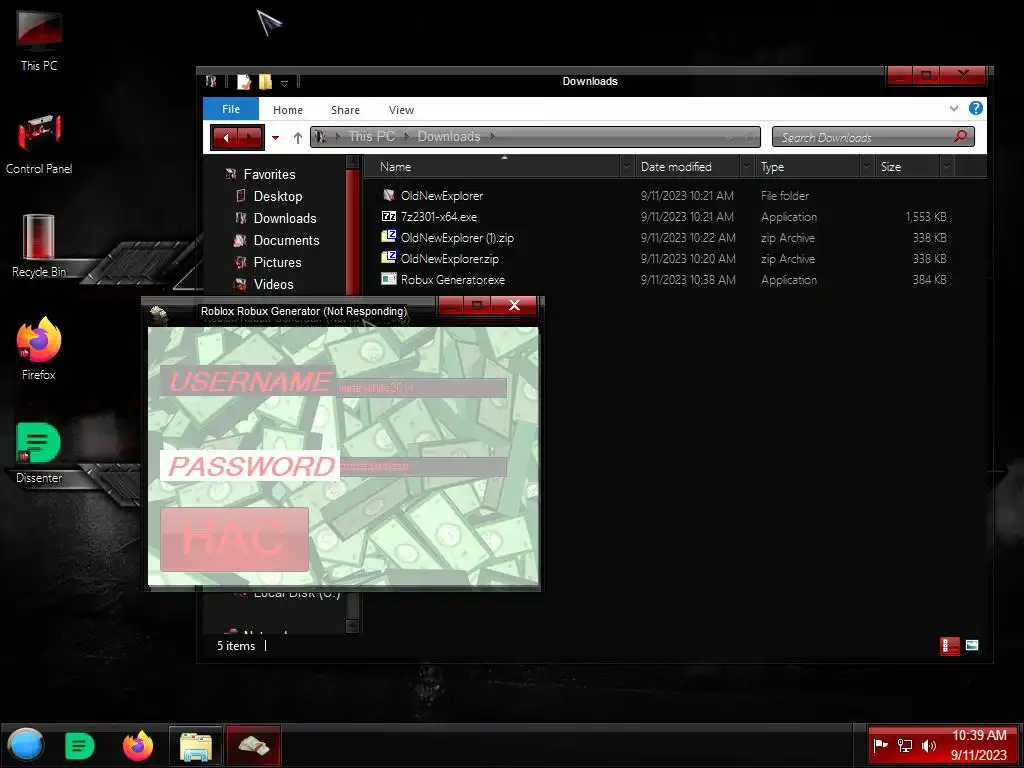Switch to details view icon
The image size is (1024, 768).
click(950, 646)
